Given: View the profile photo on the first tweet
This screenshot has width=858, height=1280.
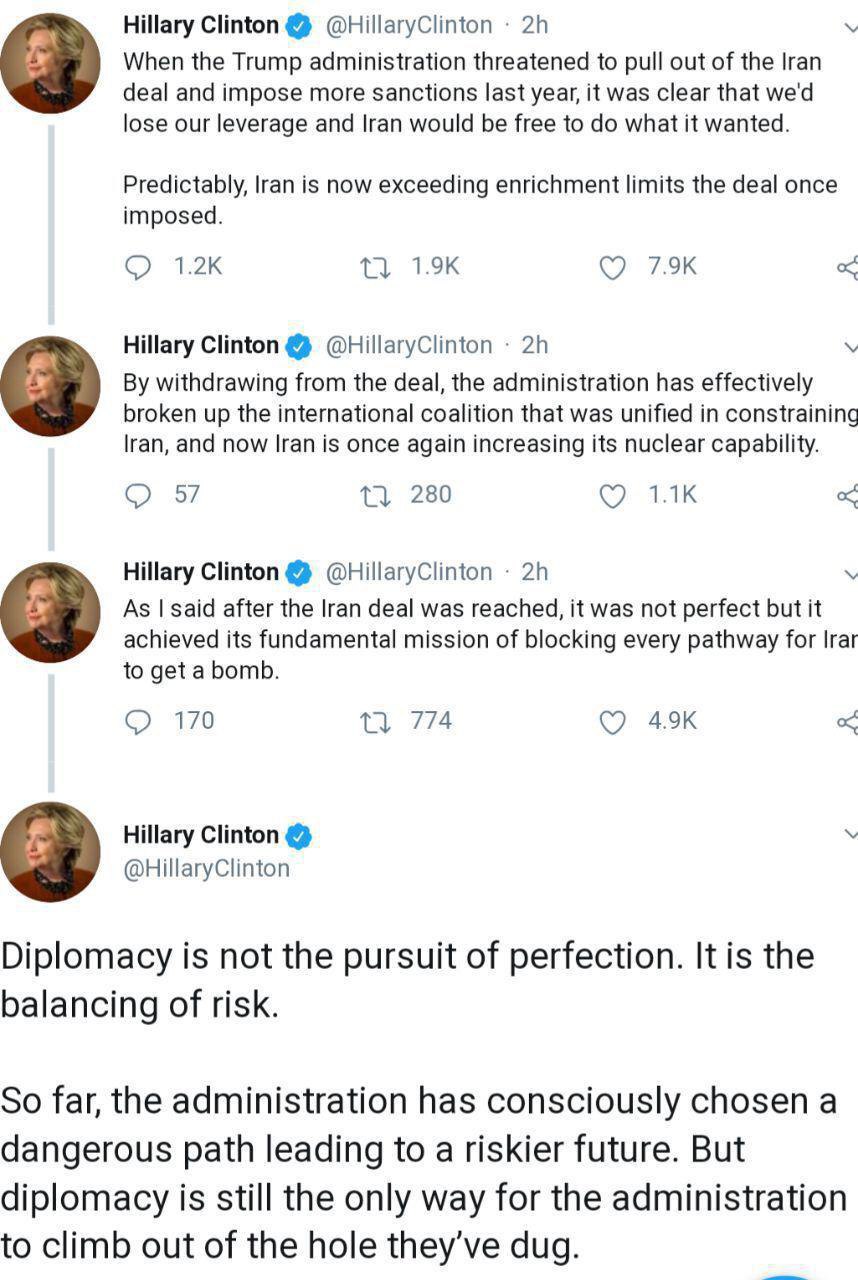Looking at the screenshot, I should 50,63.
